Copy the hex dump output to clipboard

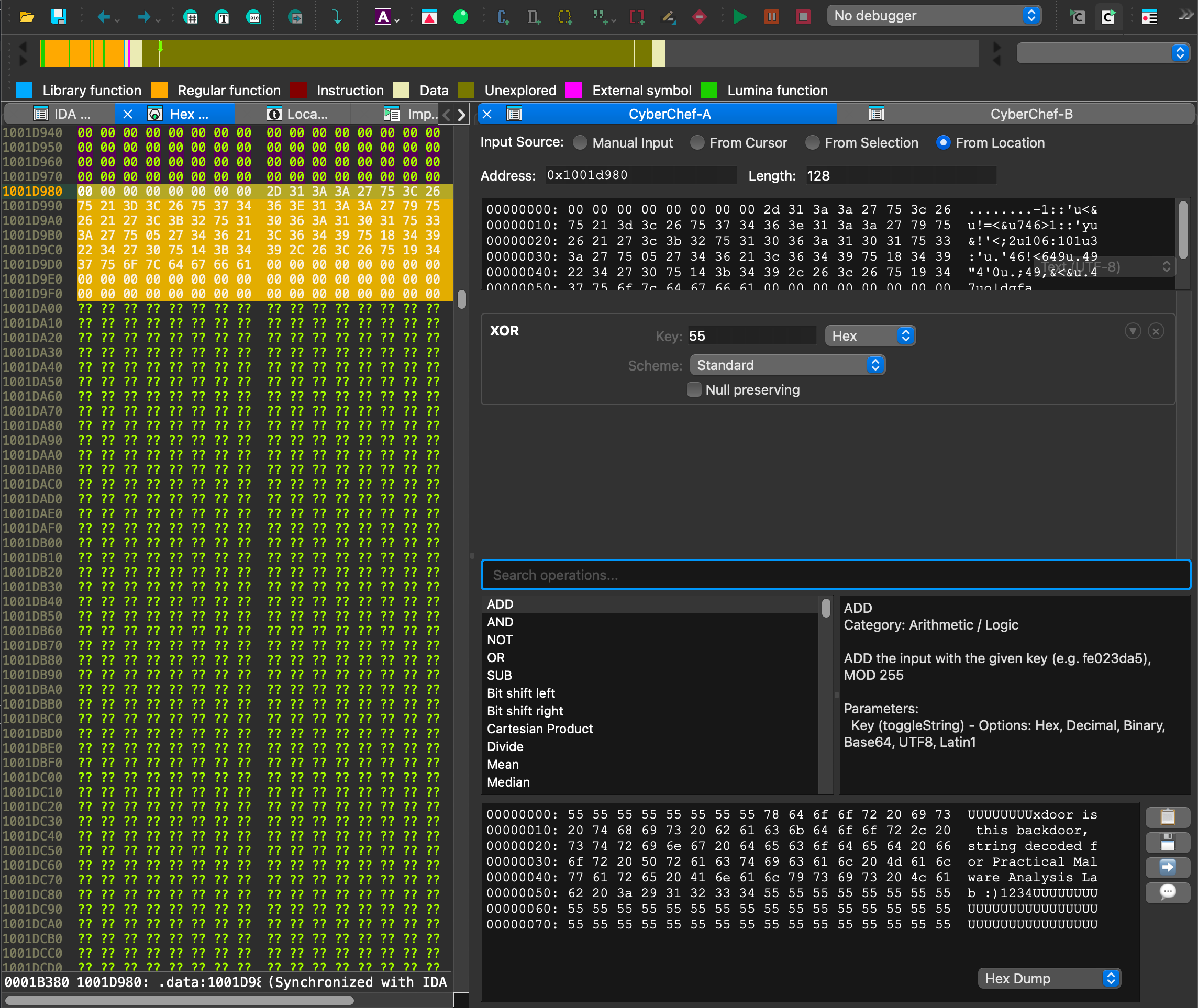tap(1167, 816)
